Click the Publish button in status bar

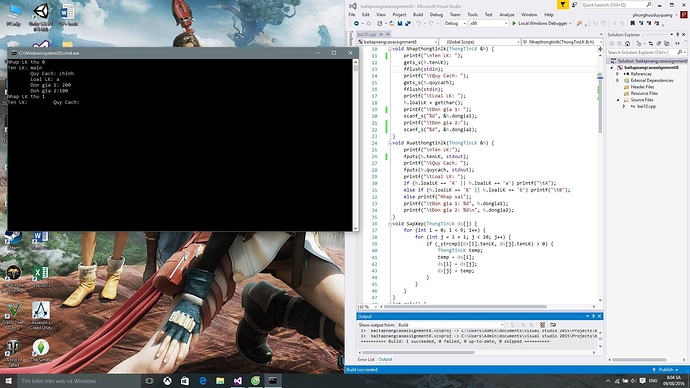666,370
